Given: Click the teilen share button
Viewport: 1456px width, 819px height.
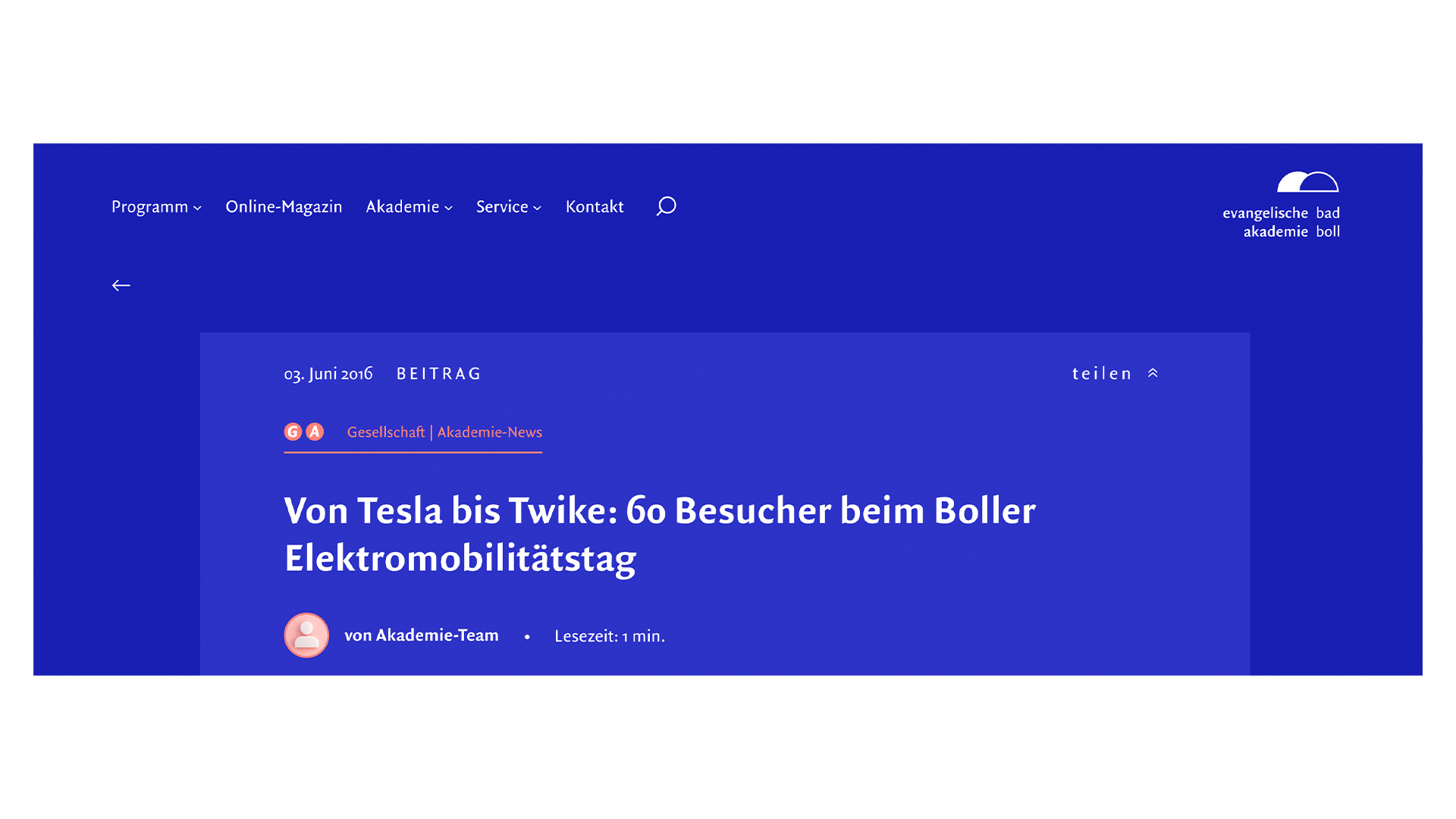Looking at the screenshot, I should click(x=1102, y=373).
